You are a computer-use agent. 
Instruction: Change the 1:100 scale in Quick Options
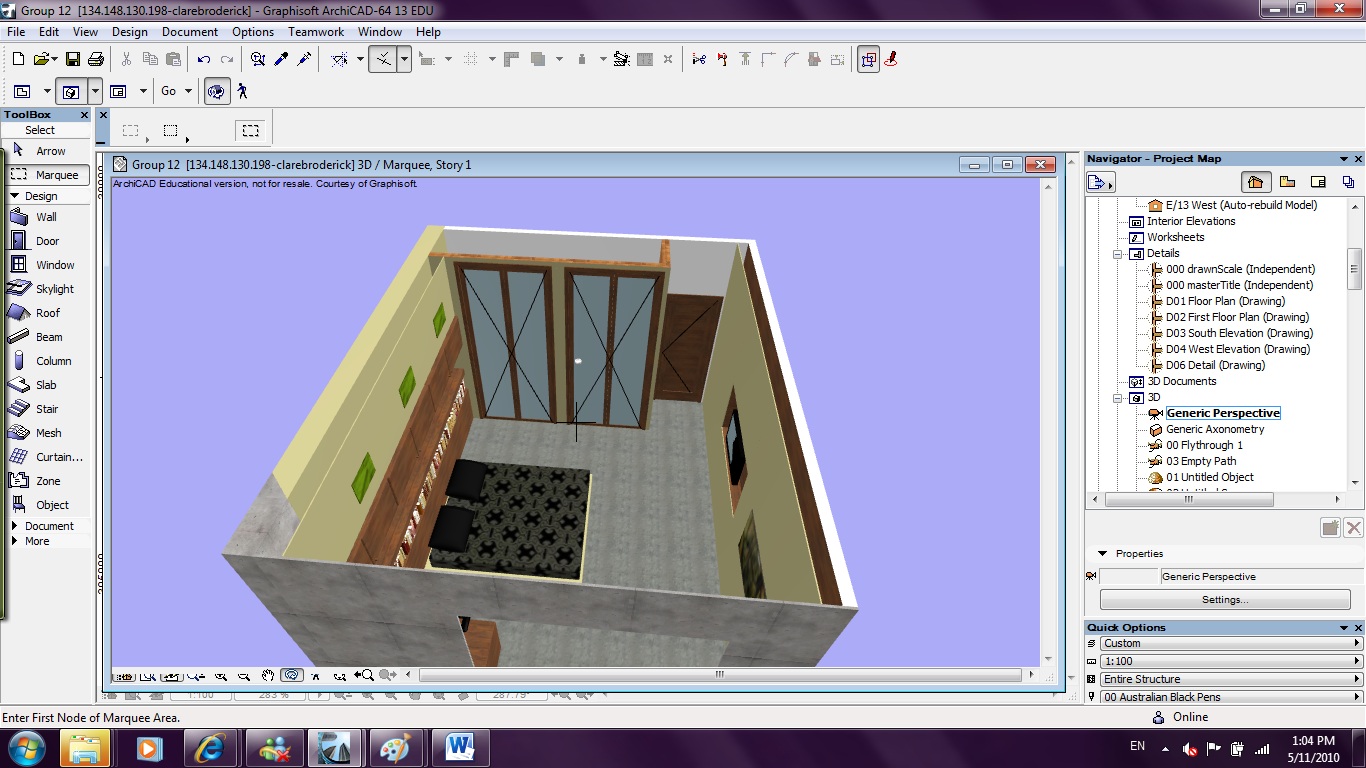point(1228,661)
